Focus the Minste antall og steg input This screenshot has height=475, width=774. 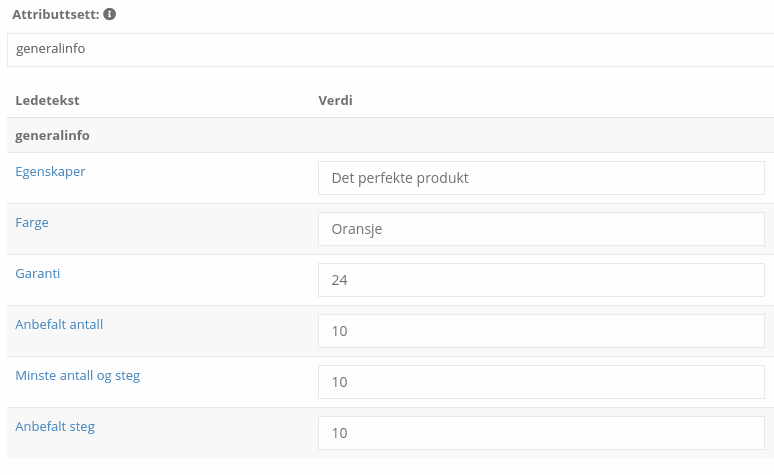coord(542,382)
